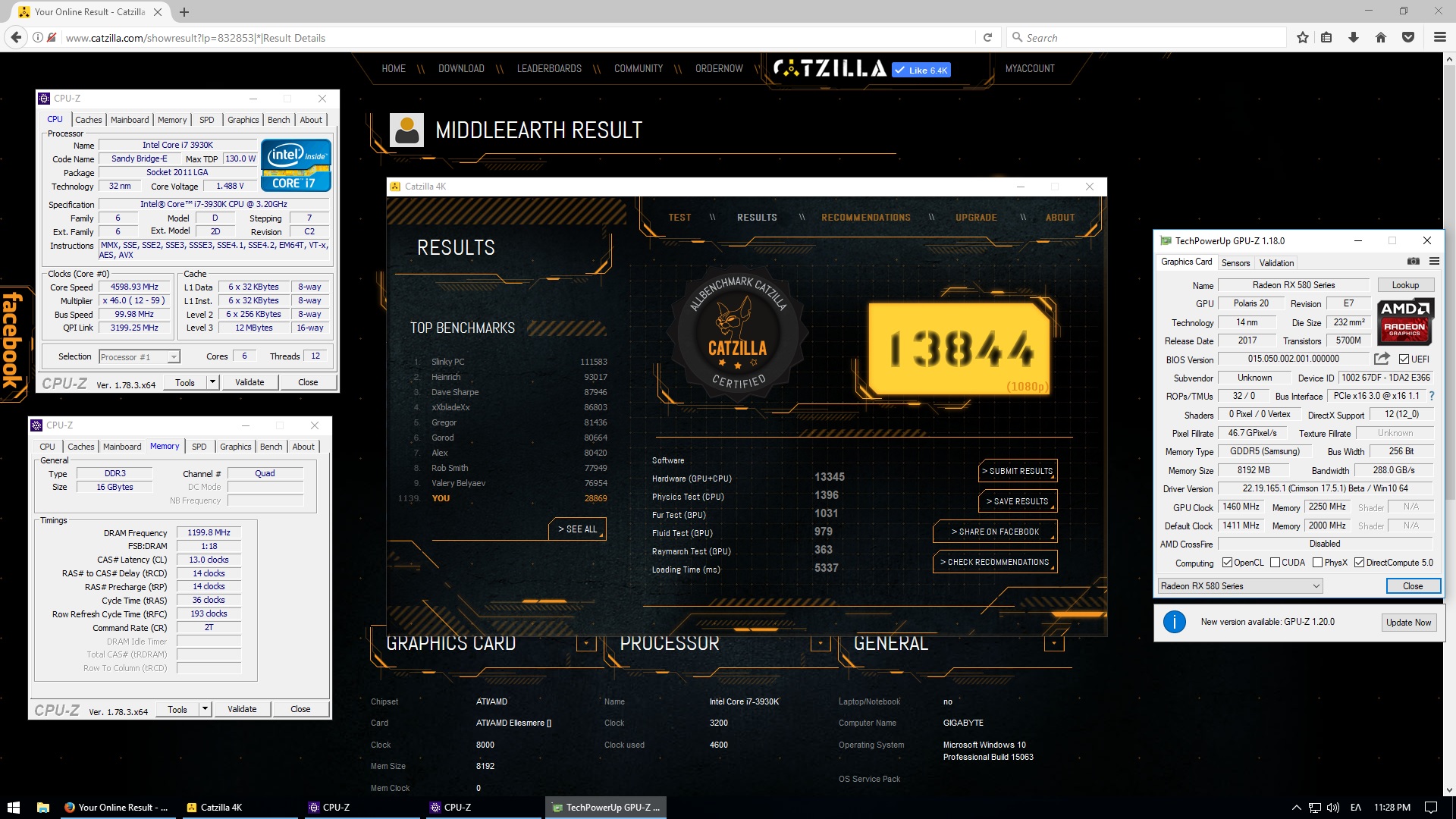
Task: Open Windows Start menu
Action: 13,808
